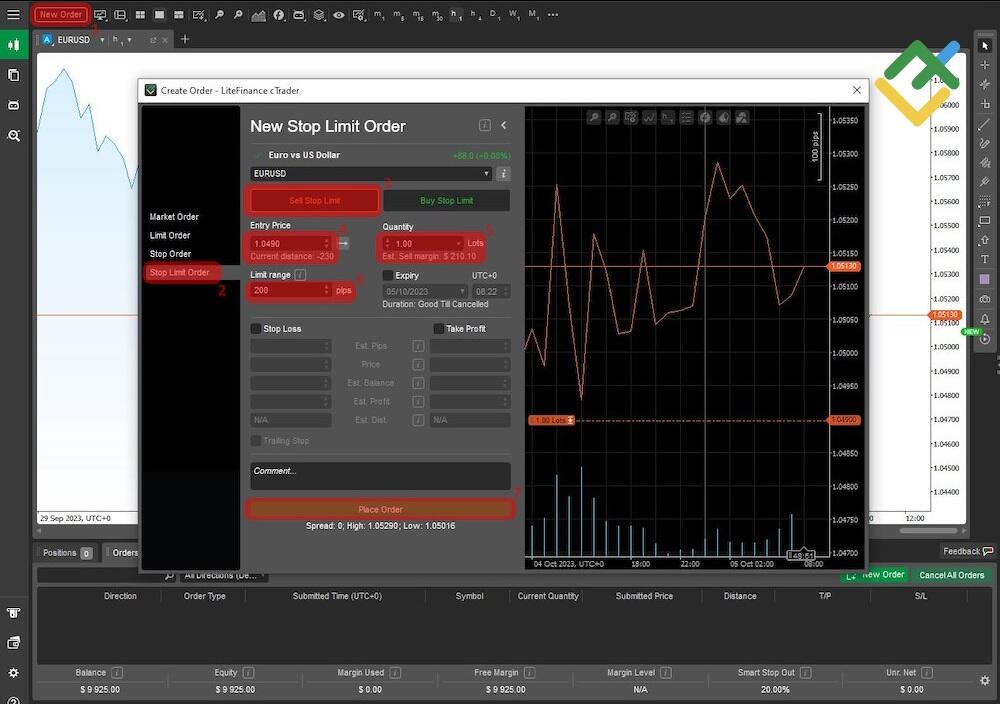1000x704 pixels.
Task: Enable the Stop Loss checkbox
Action: coord(258,328)
